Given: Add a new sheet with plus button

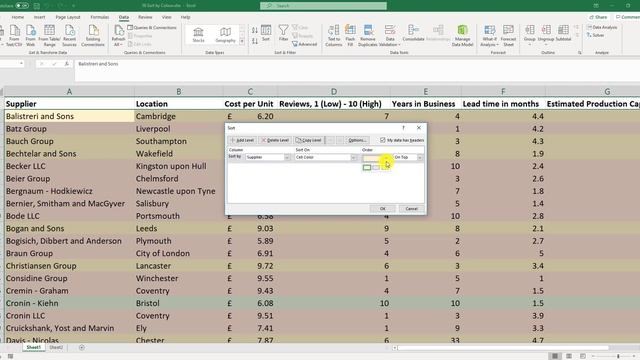Looking at the screenshot, I should tap(82, 347).
